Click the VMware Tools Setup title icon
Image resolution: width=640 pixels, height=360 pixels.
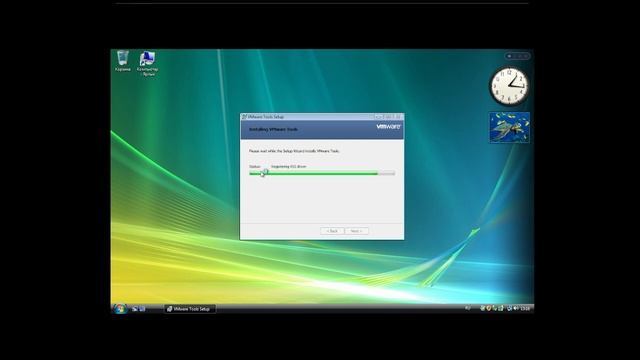click(x=244, y=117)
